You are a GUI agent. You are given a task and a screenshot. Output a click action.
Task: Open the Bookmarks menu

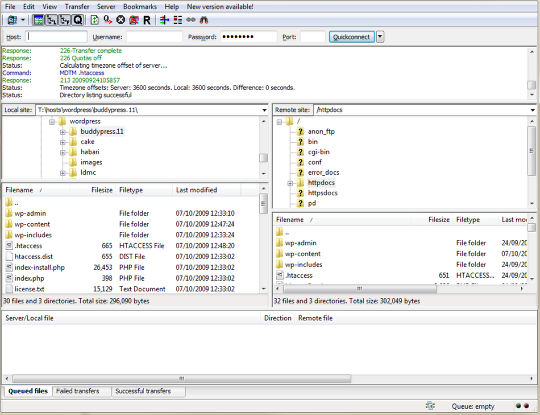[140, 7]
